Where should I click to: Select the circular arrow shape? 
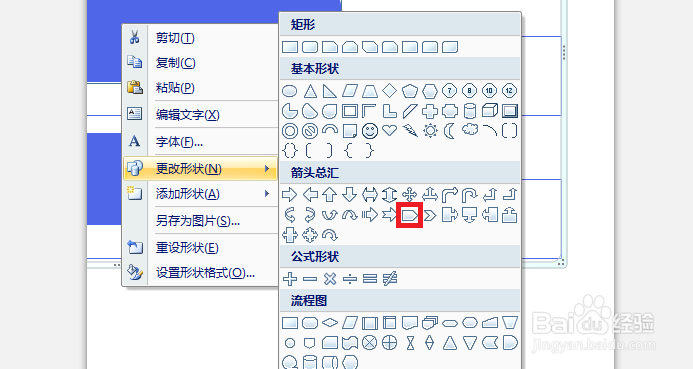tap(330, 235)
